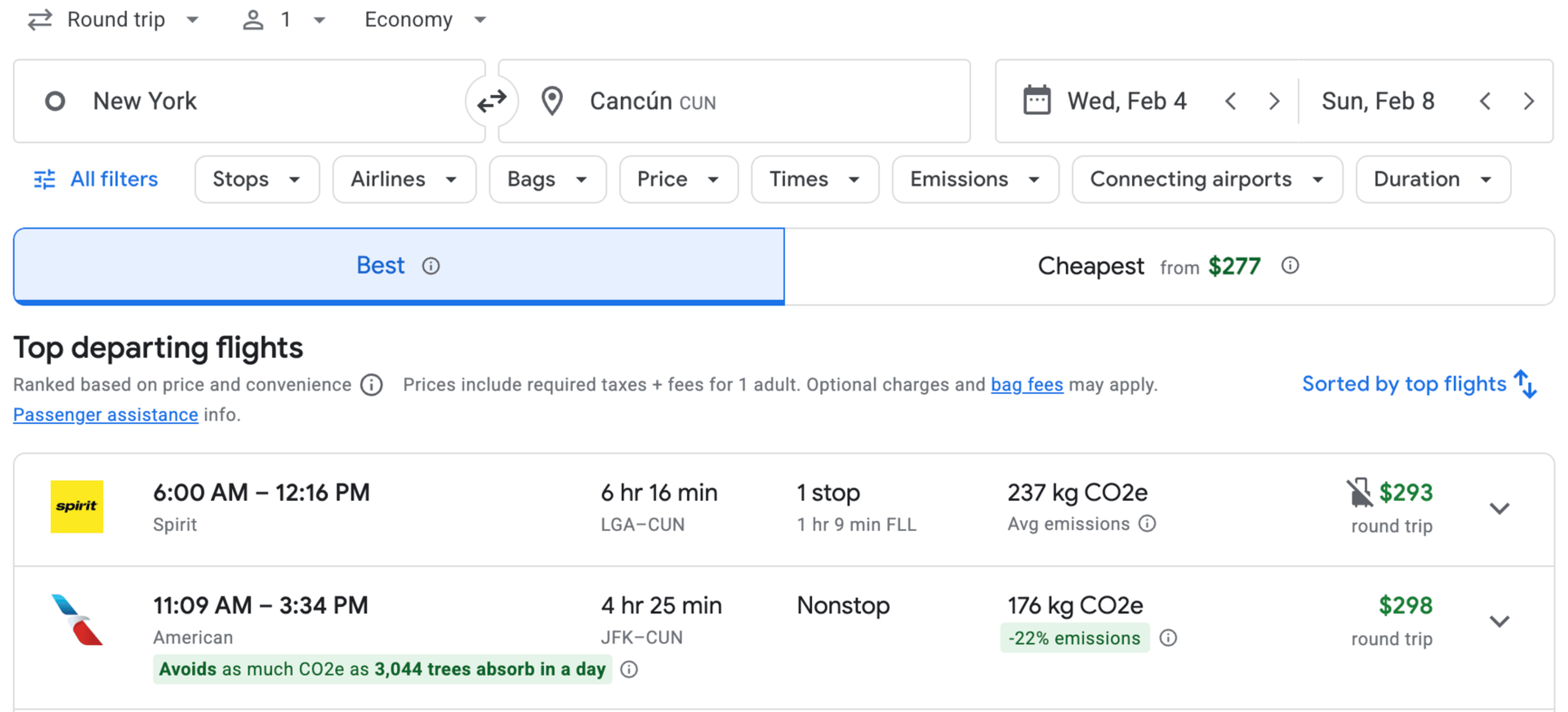Open the Times filter
The height and width of the screenshot is (712, 1568).
click(815, 180)
